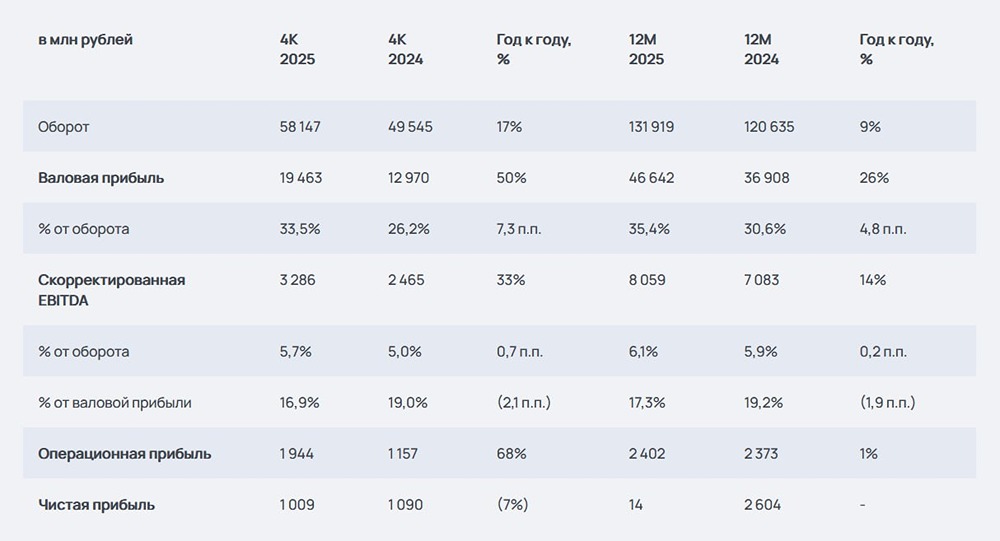Select the gross profit growth 50% cell
The image size is (1000, 541).
512,178
